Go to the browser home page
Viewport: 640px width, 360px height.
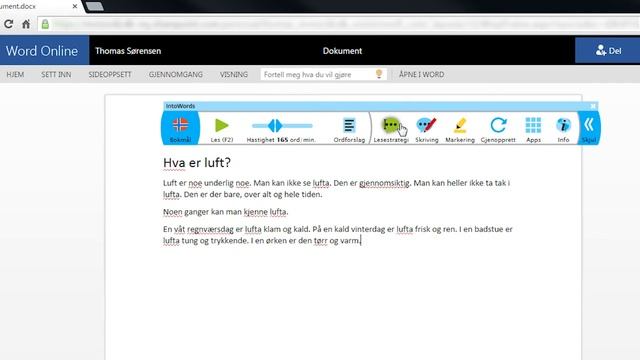[26, 24]
